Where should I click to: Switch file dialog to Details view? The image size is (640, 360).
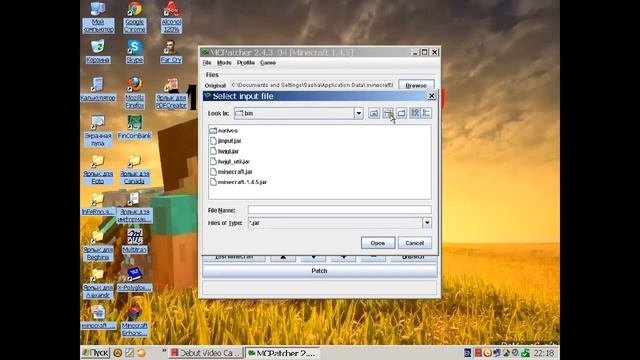[426, 113]
